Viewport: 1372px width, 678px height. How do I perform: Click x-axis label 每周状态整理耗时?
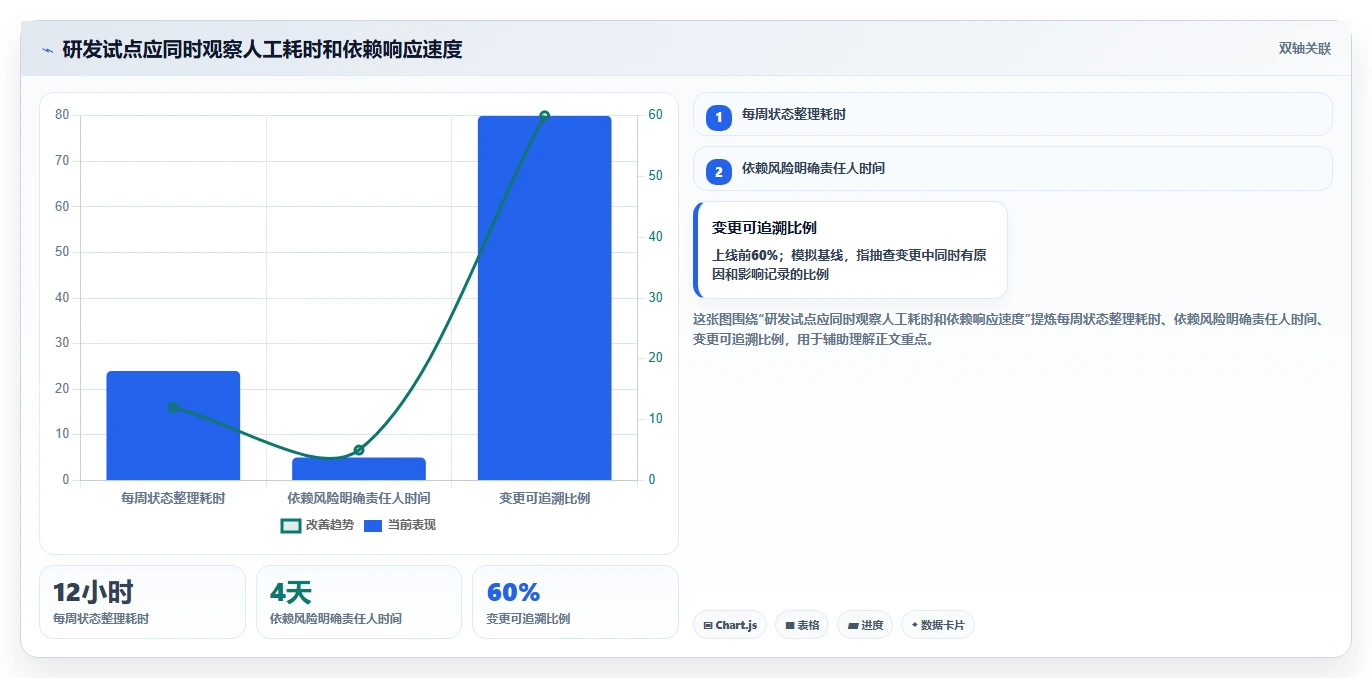pos(173,498)
